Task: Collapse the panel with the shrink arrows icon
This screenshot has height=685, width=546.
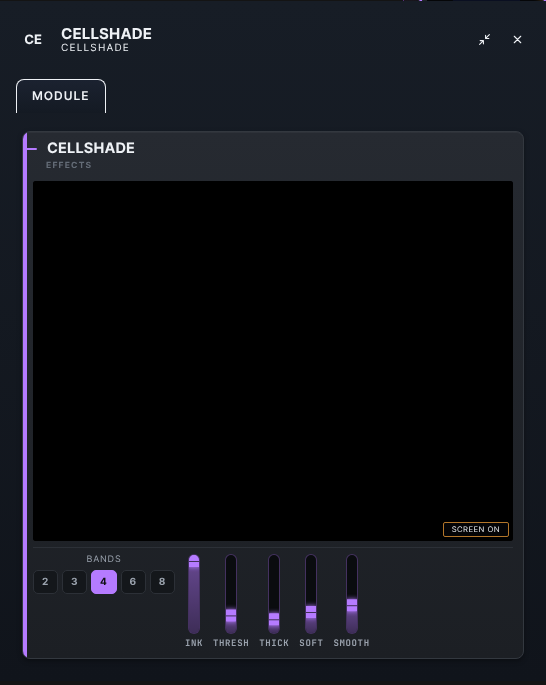Action: (x=484, y=40)
